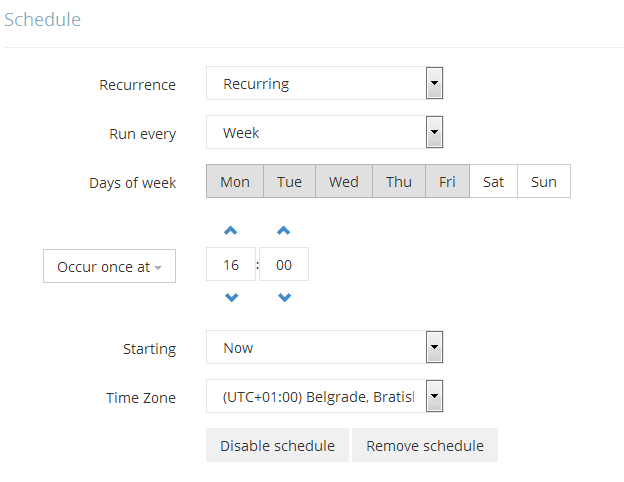Click the Remove schedule button
The height and width of the screenshot is (482, 624).
[x=425, y=446]
